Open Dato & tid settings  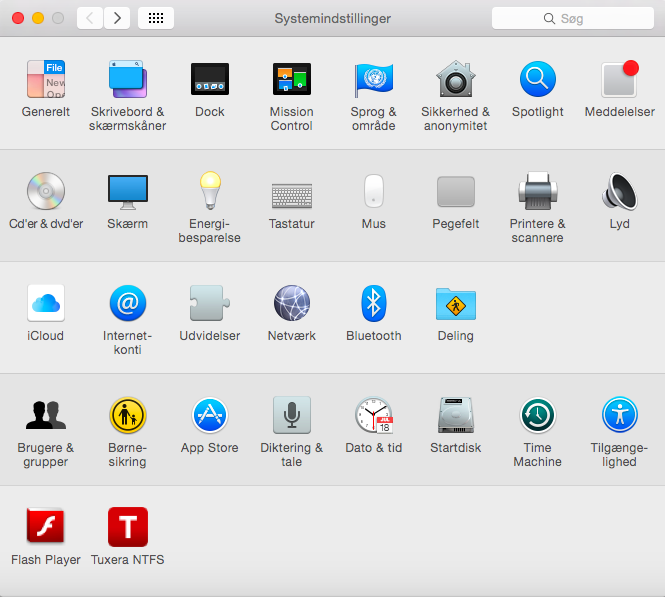coord(373,415)
